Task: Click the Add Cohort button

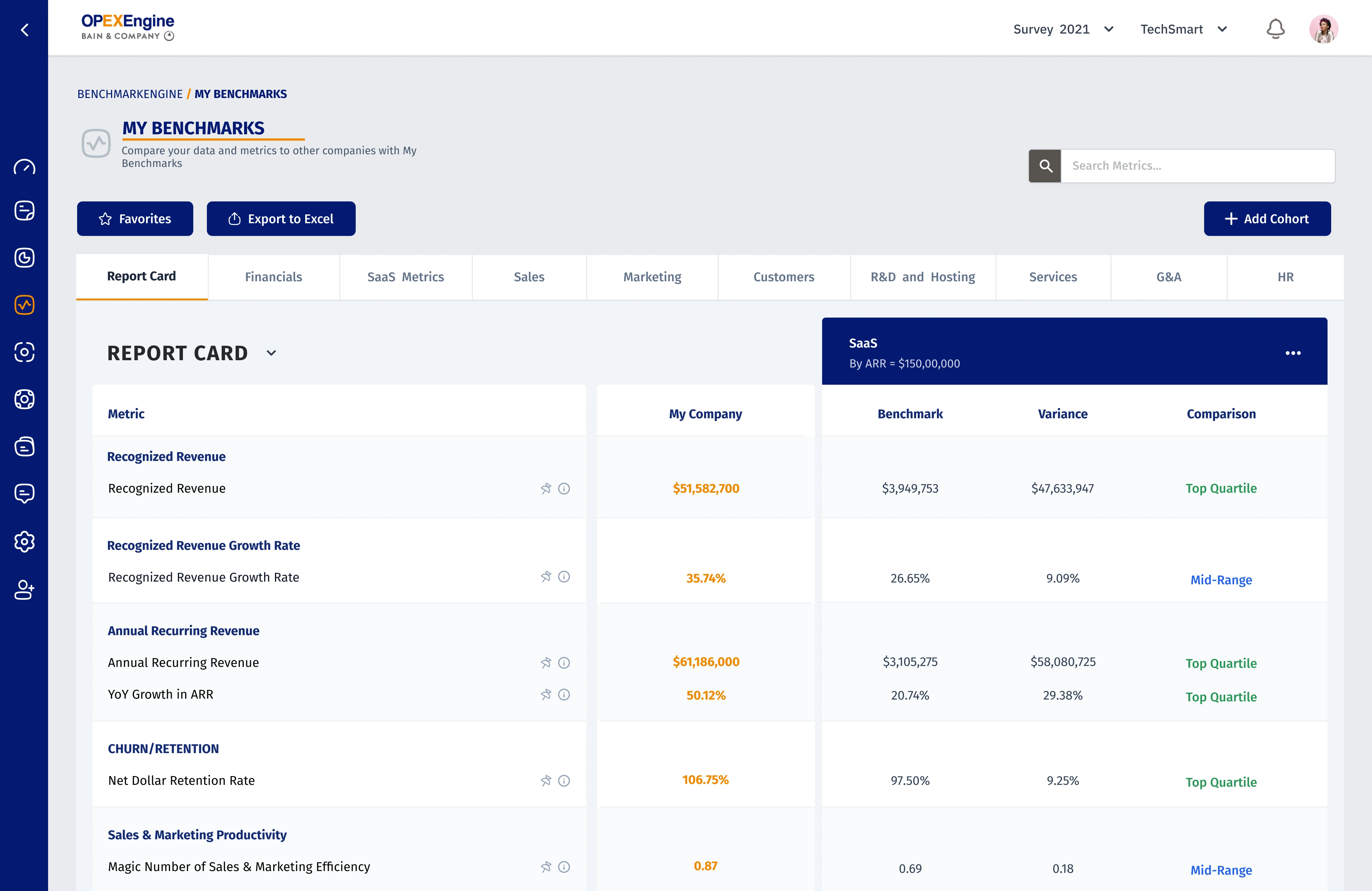Action: 1267,218
